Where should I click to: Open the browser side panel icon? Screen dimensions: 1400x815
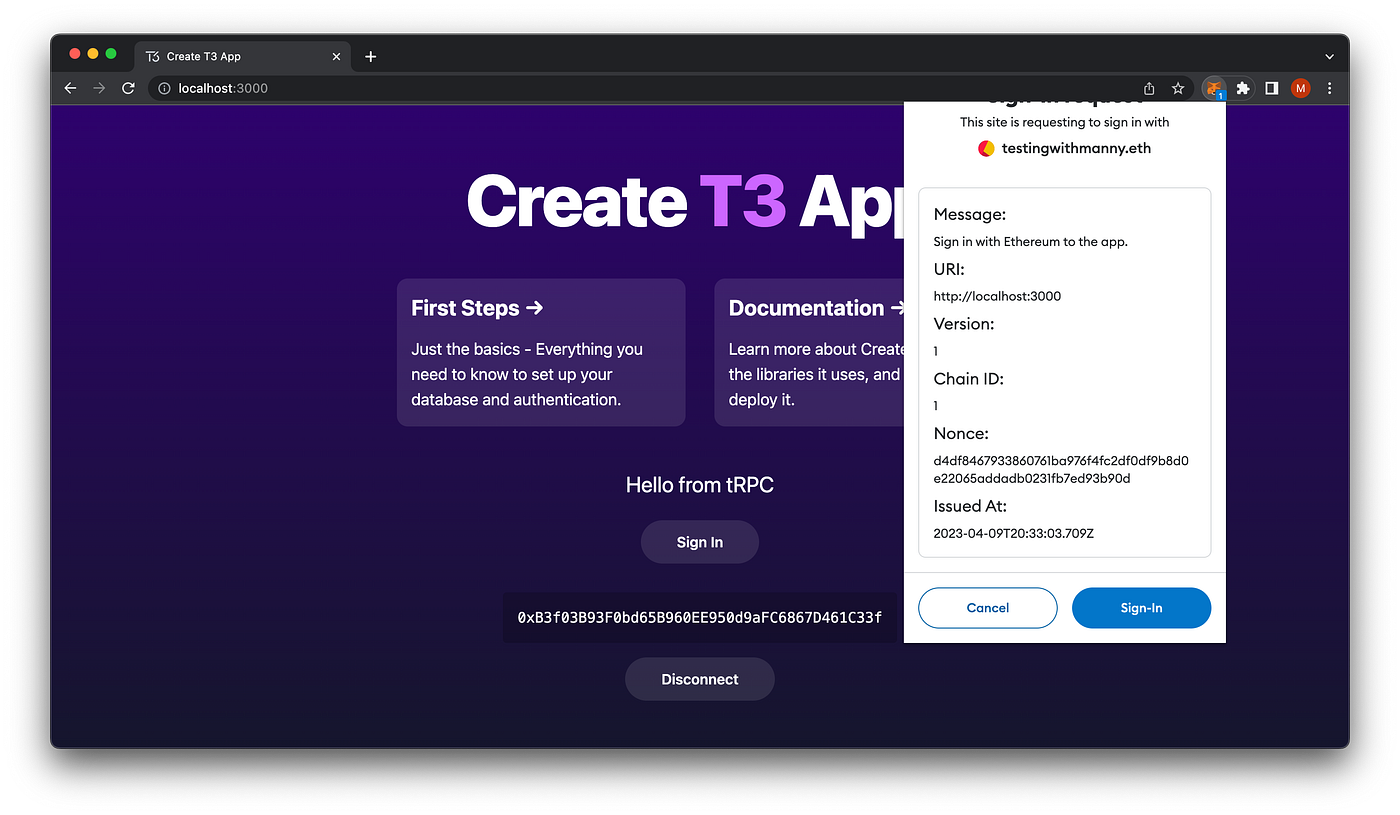[1271, 88]
